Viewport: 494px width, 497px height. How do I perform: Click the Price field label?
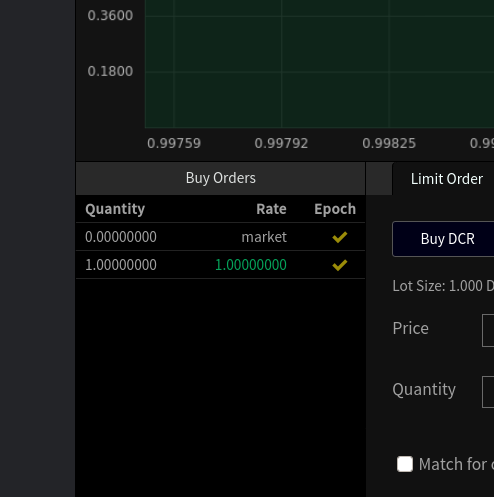(x=410, y=328)
